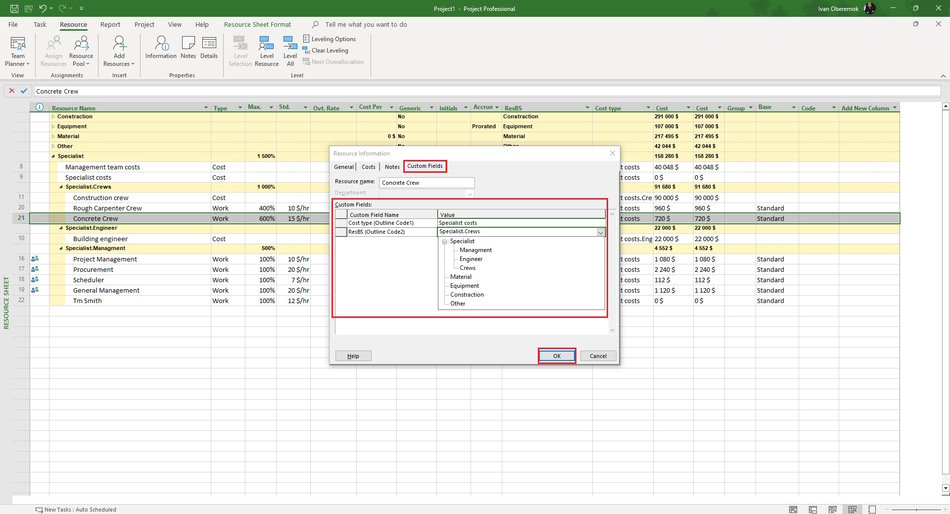Switch to the General tab in dialog

(344, 167)
